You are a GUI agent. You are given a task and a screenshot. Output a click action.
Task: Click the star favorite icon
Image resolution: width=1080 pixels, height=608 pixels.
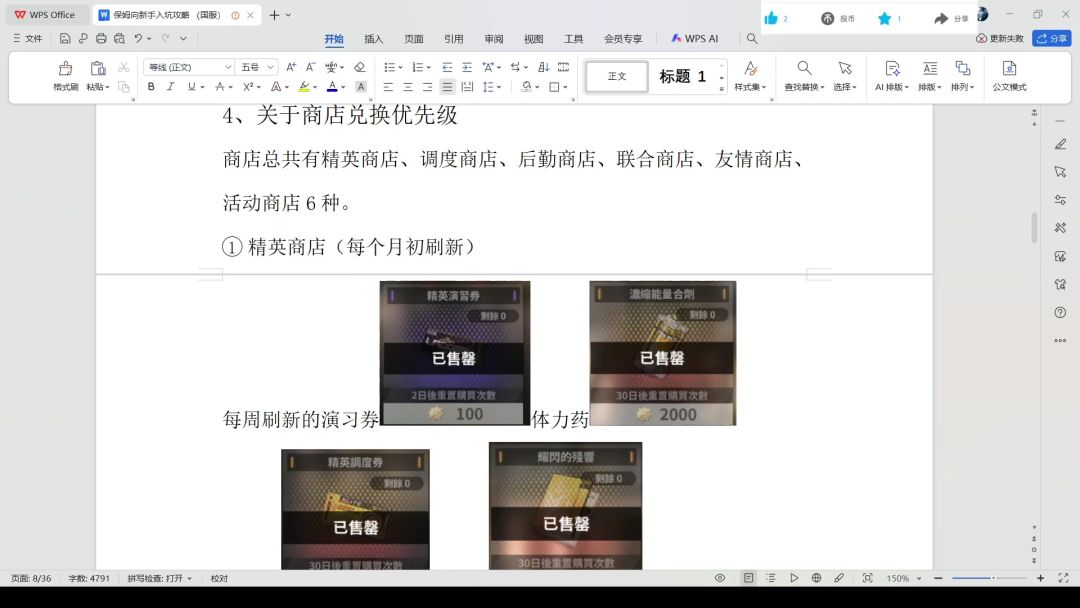(884, 18)
